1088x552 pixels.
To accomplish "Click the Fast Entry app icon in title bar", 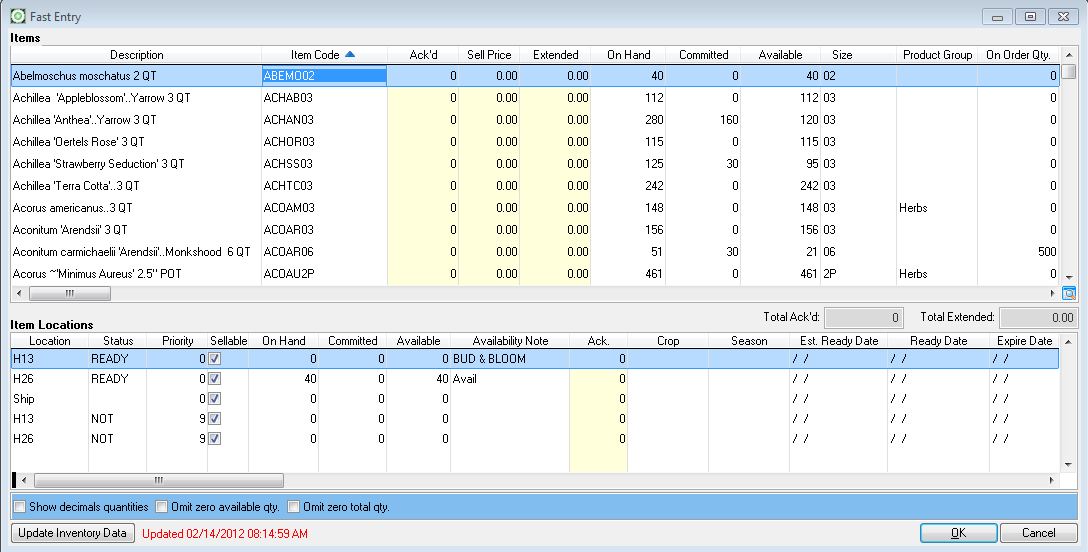I will pyautogui.click(x=18, y=17).
